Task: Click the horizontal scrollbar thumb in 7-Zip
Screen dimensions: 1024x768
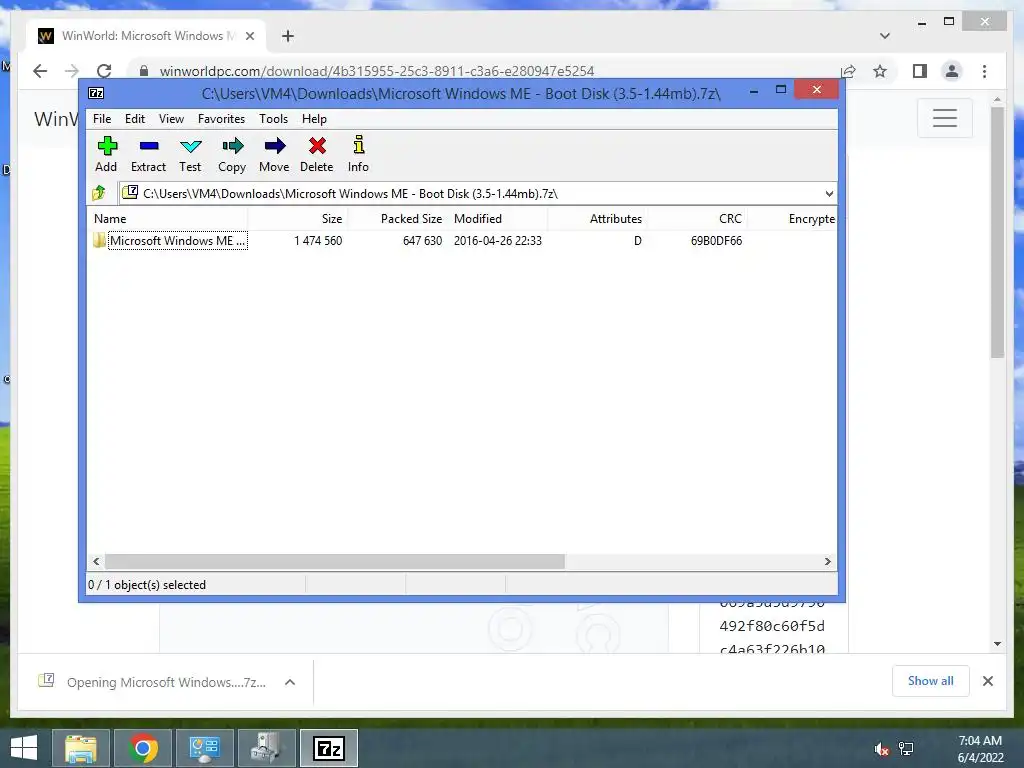Action: tap(334, 561)
